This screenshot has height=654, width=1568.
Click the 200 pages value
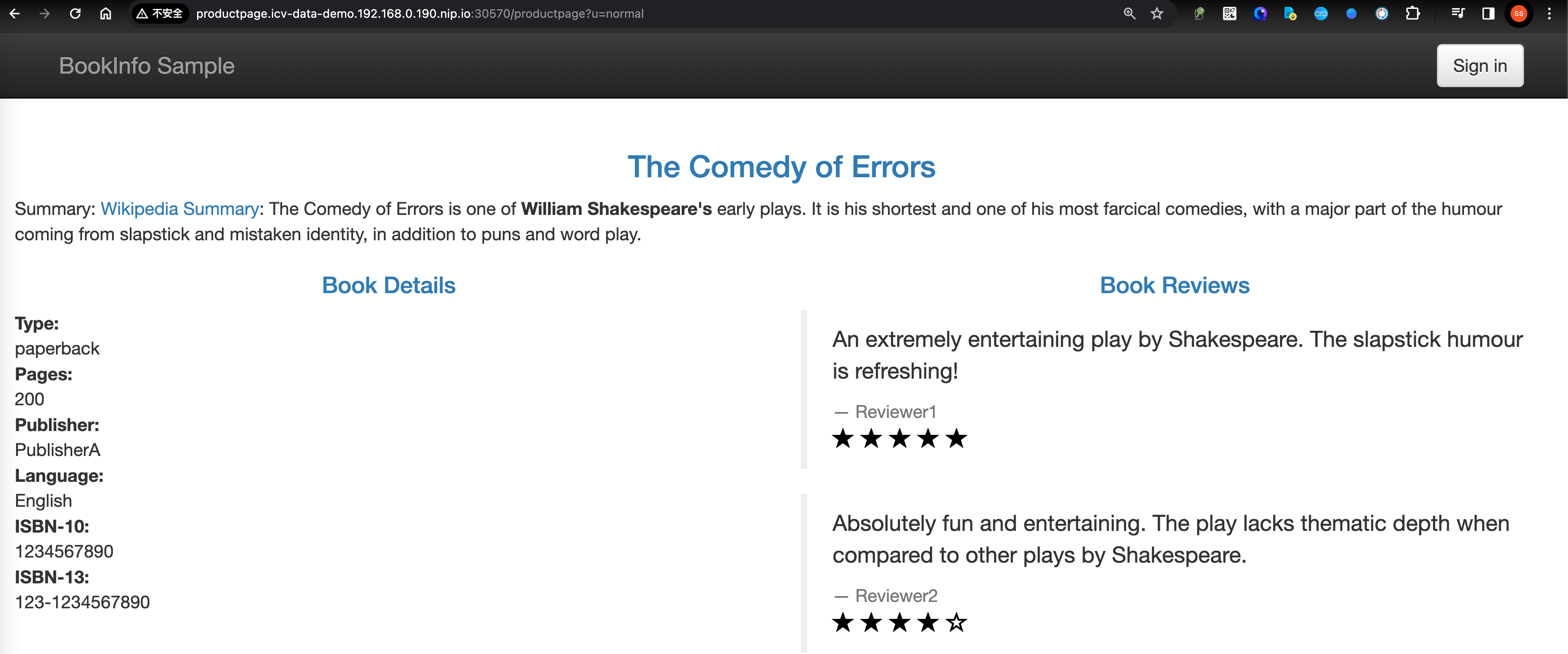pos(29,399)
